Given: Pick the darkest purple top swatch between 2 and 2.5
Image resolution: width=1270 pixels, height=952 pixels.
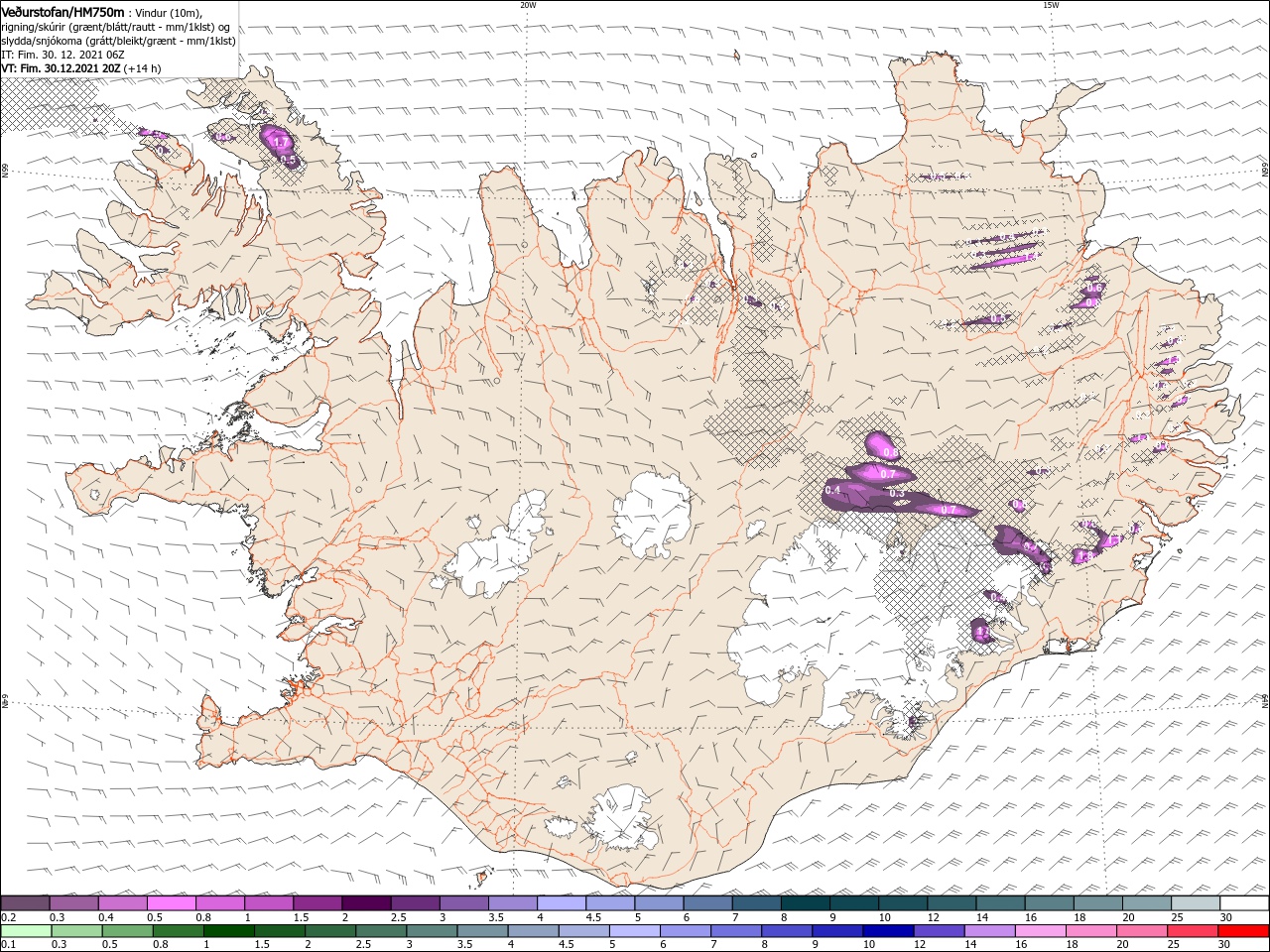Looking at the screenshot, I should 366,903.
